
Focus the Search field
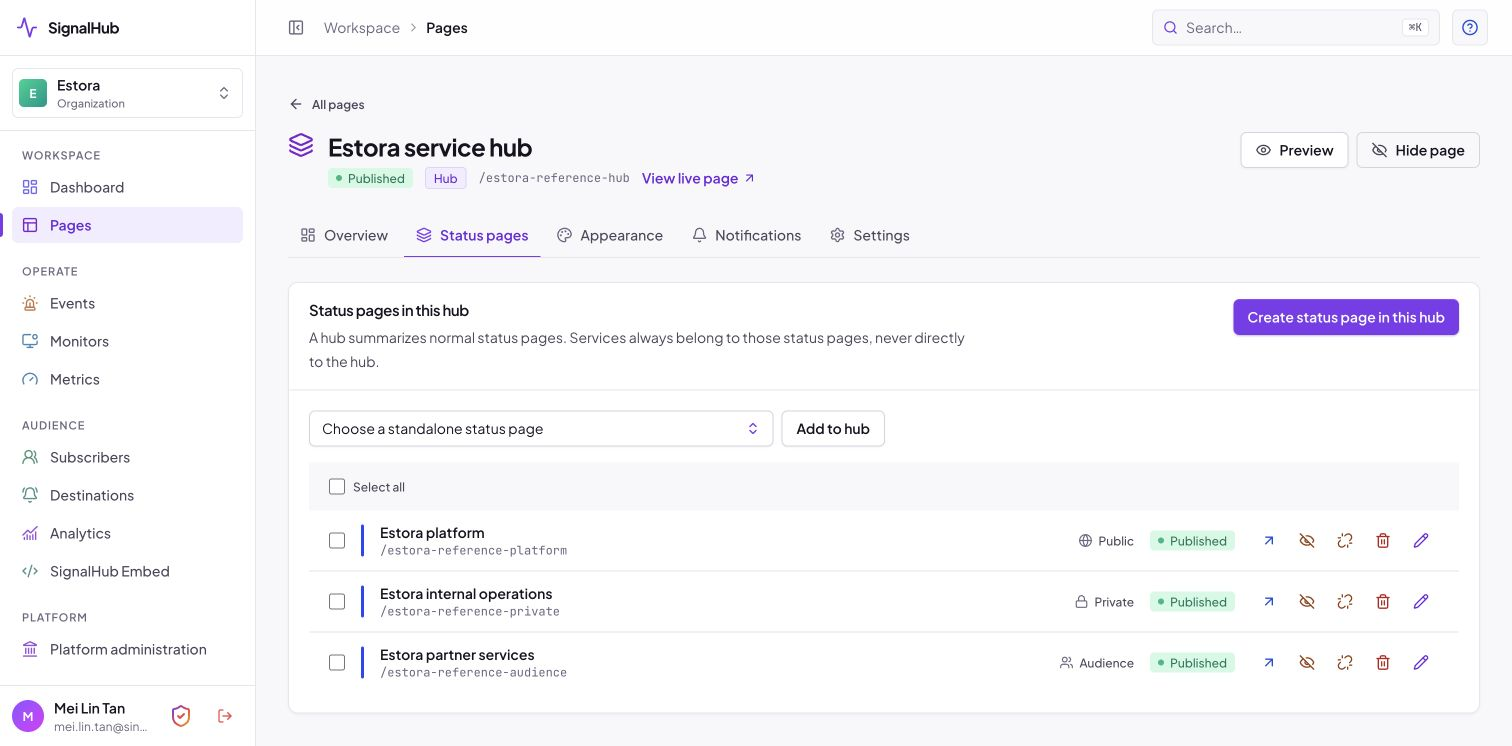click(x=1296, y=28)
